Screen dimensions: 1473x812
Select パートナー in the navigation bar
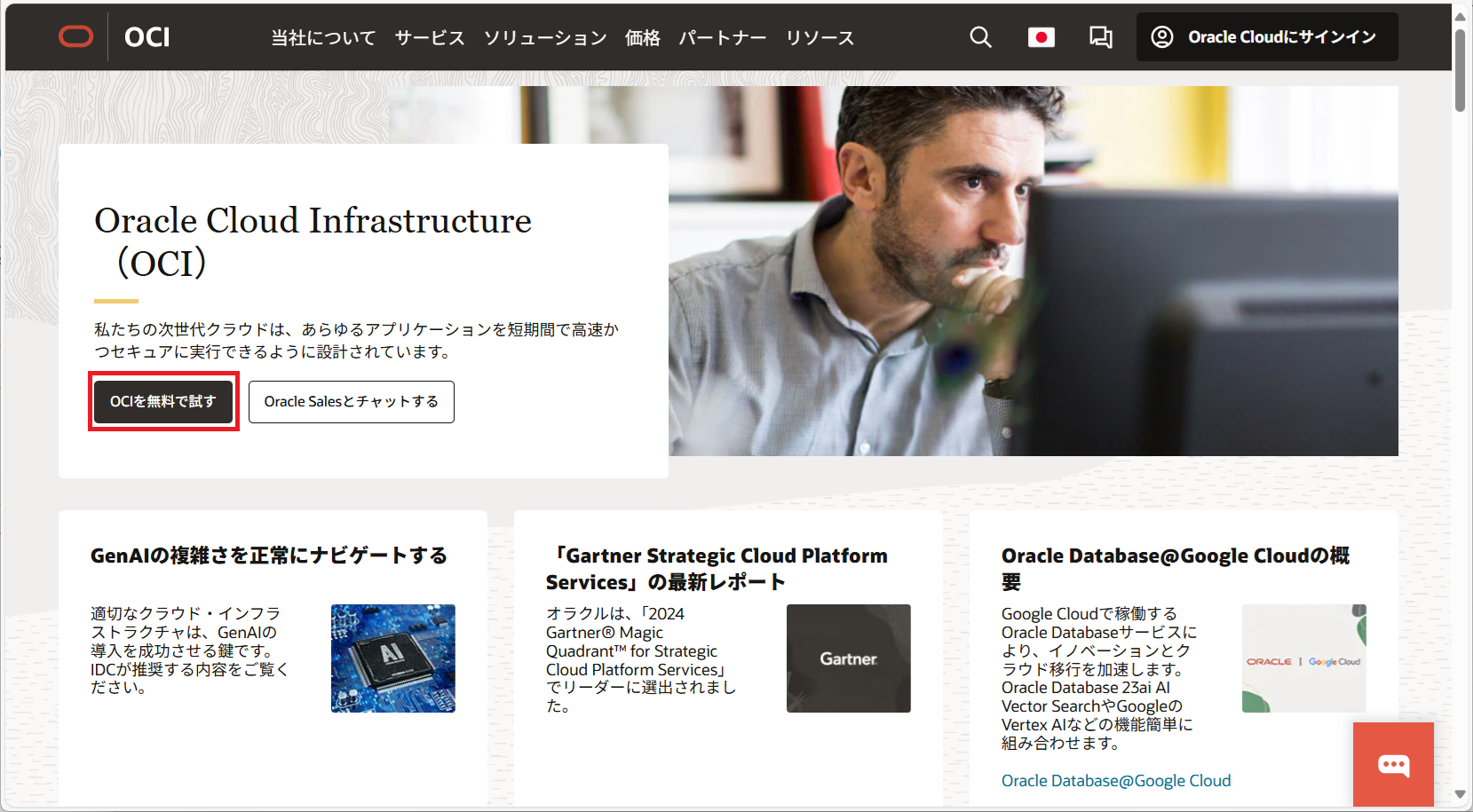coord(722,38)
